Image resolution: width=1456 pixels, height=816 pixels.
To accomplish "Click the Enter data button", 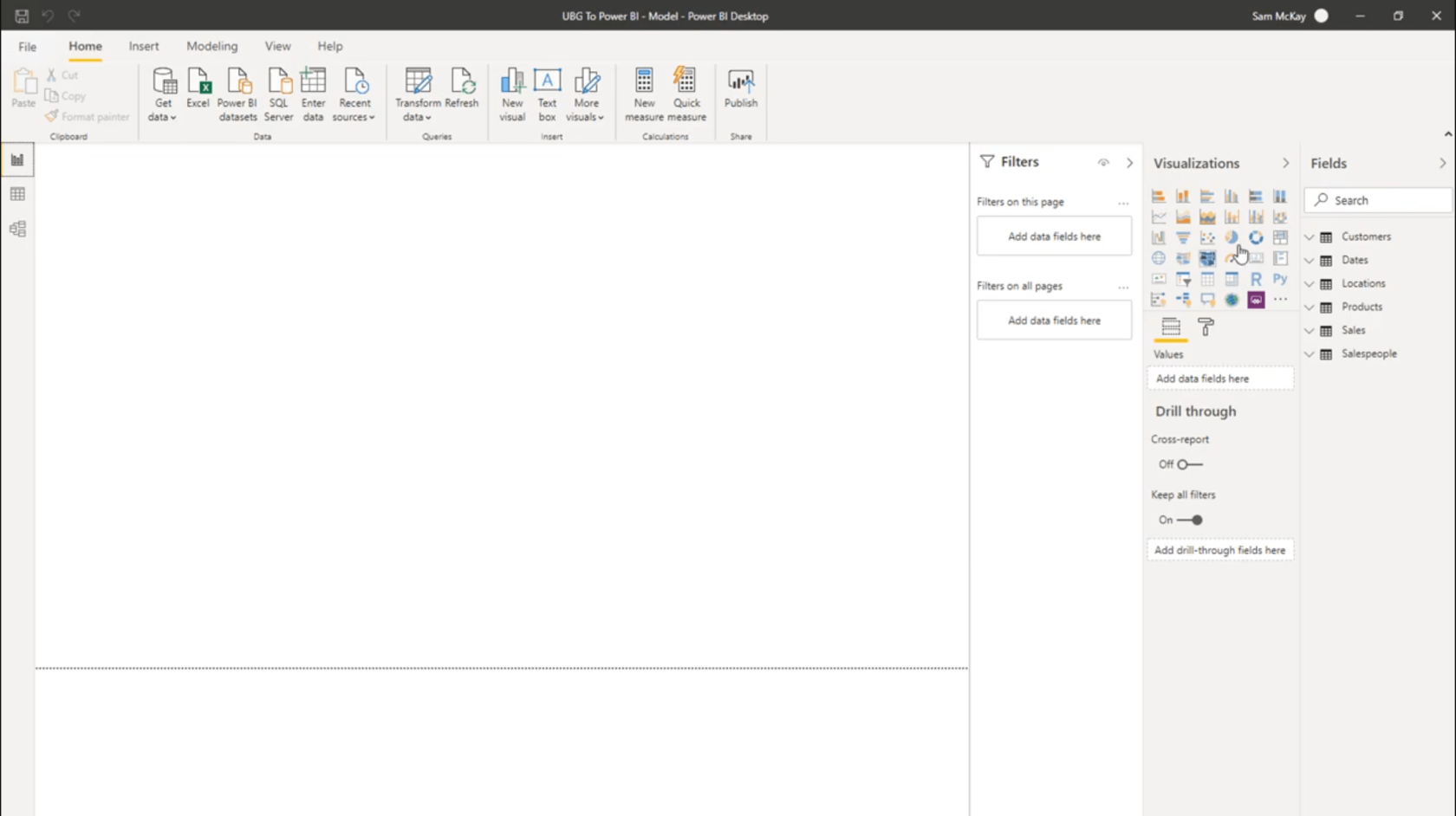I will point(313,94).
